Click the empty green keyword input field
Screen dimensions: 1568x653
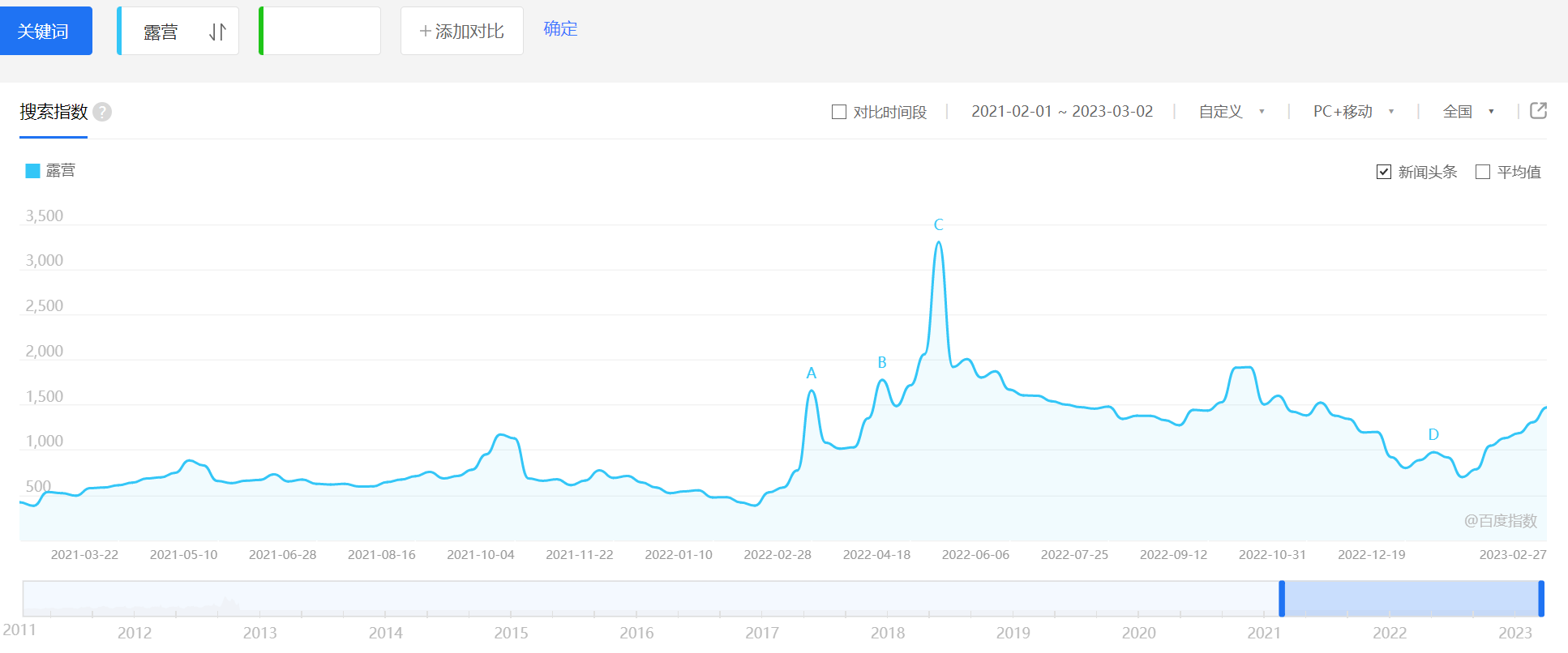click(321, 32)
